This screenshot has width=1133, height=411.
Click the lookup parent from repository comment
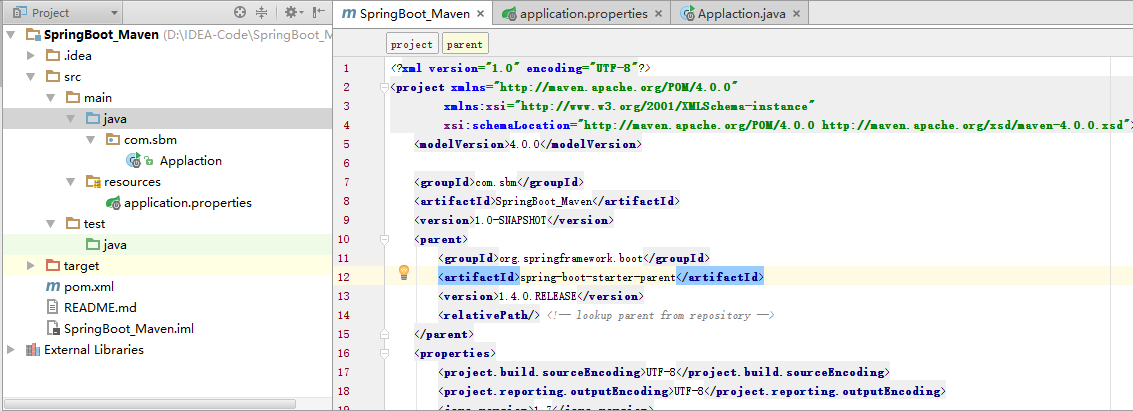click(x=660, y=315)
